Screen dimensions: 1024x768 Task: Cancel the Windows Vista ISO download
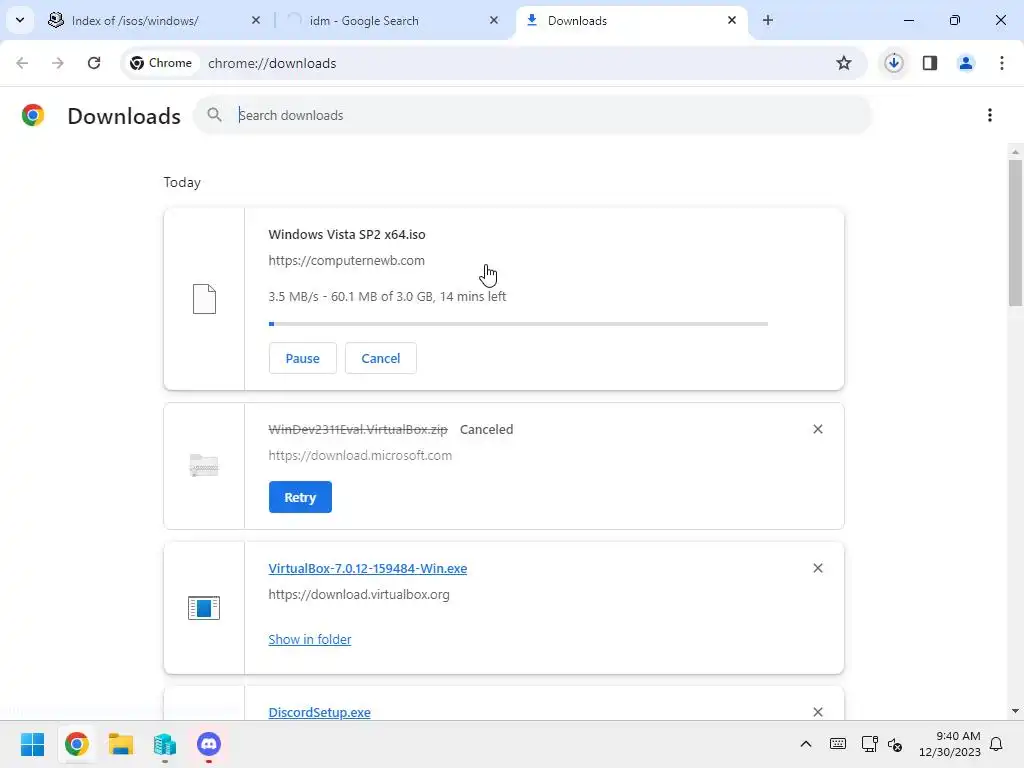pos(381,358)
